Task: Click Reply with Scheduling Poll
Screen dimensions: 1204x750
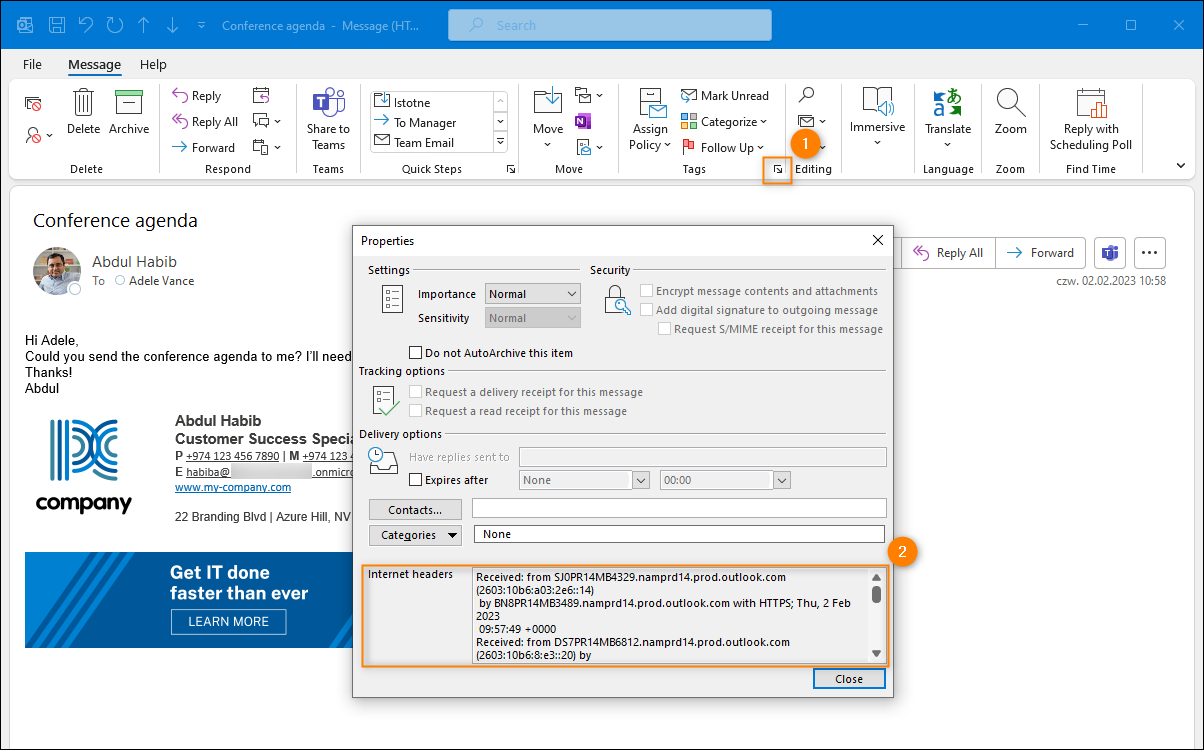Action: [1090, 103]
